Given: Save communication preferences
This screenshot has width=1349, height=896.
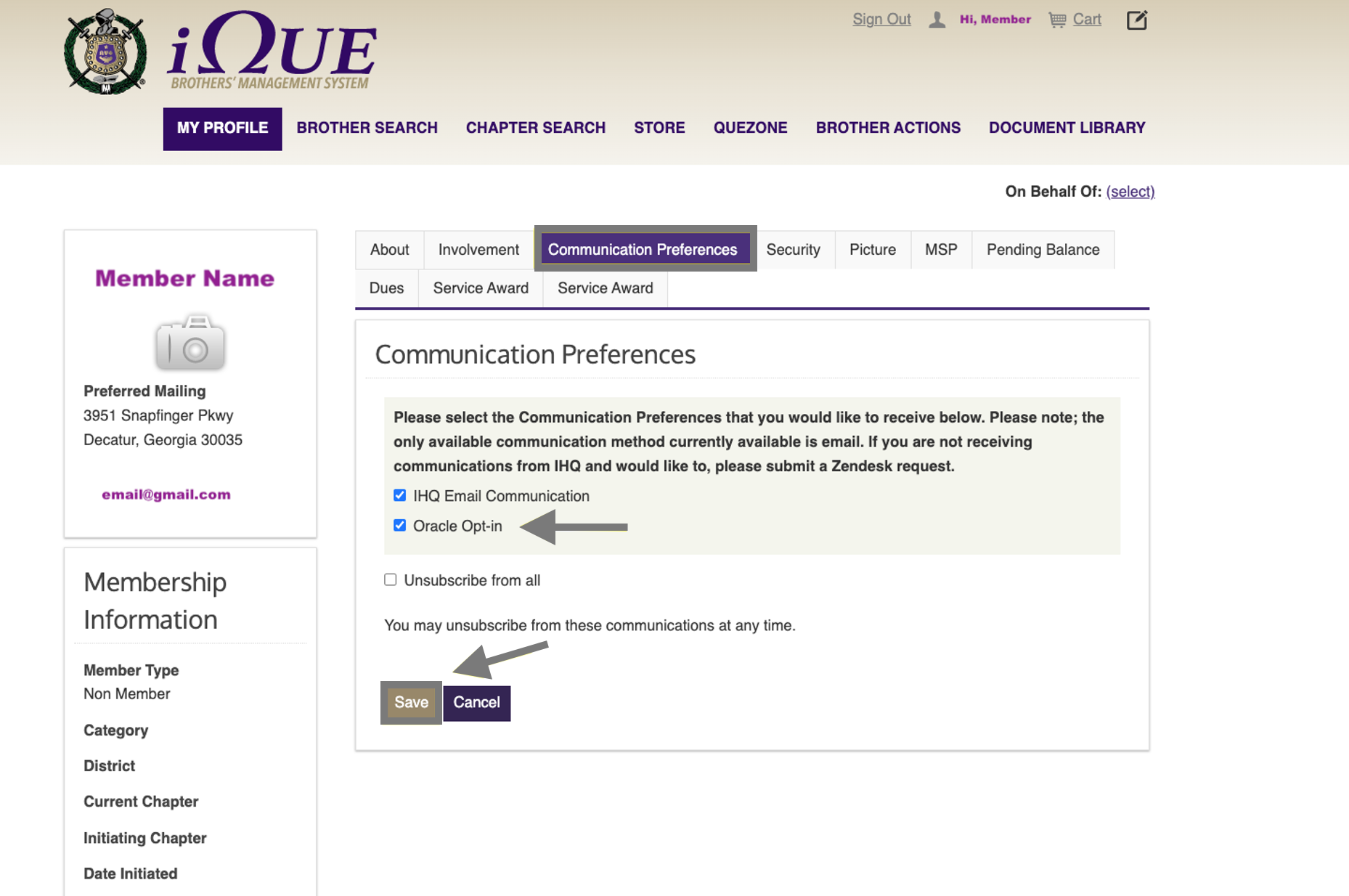Looking at the screenshot, I should pos(411,703).
